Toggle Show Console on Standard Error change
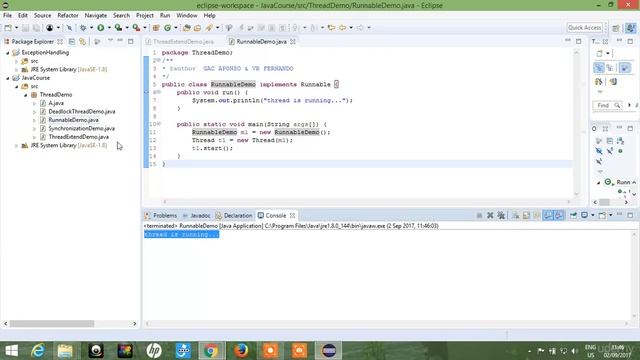 (x=559, y=215)
